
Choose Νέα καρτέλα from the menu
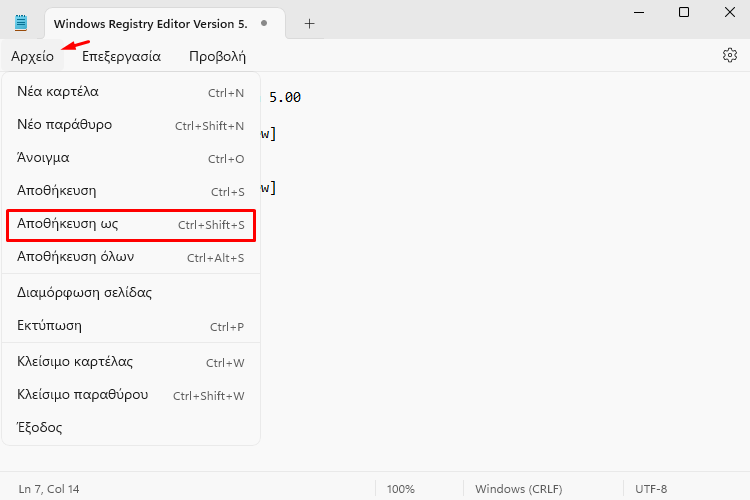coord(131,92)
